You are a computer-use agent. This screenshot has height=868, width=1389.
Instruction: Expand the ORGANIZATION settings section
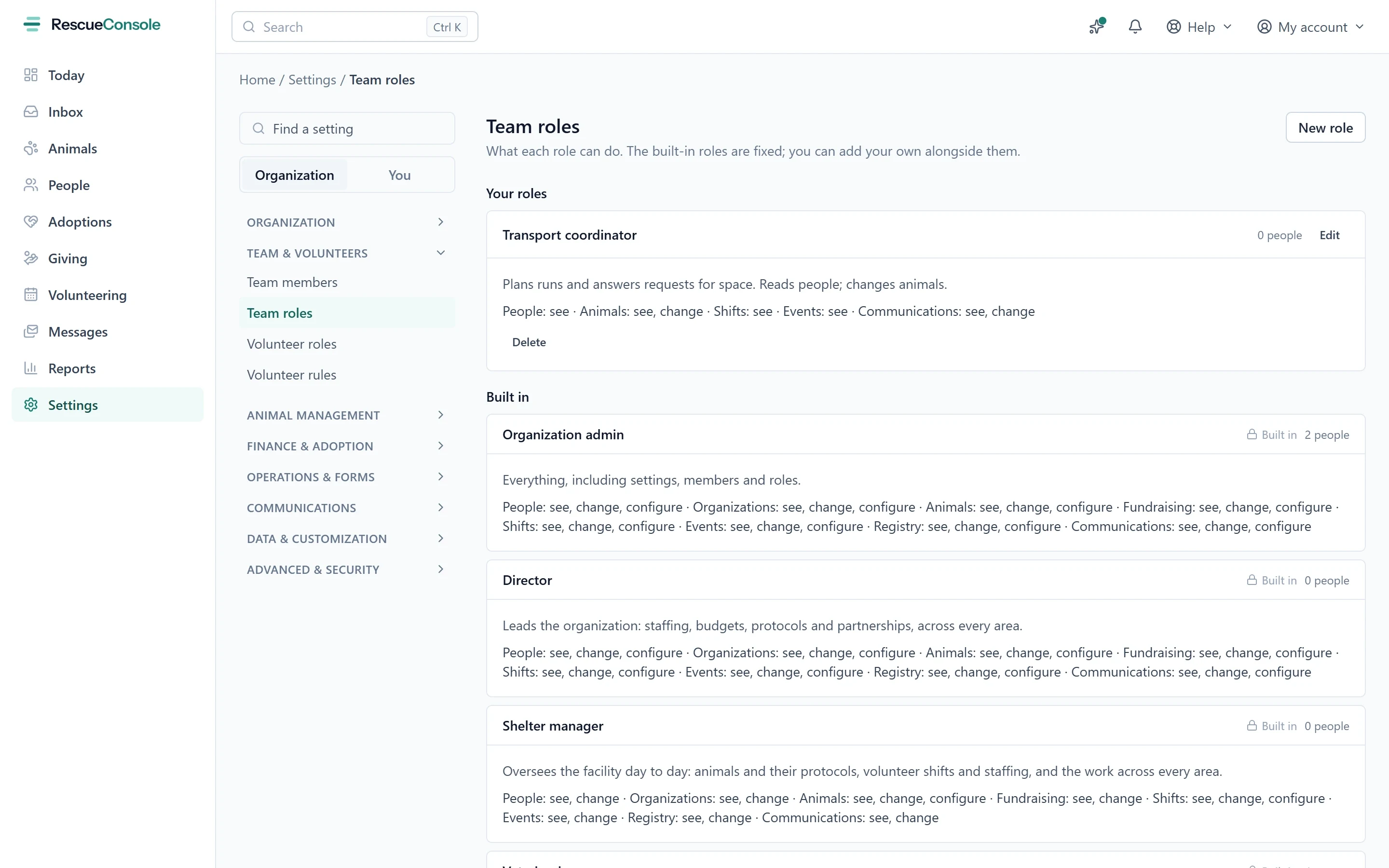347,222
